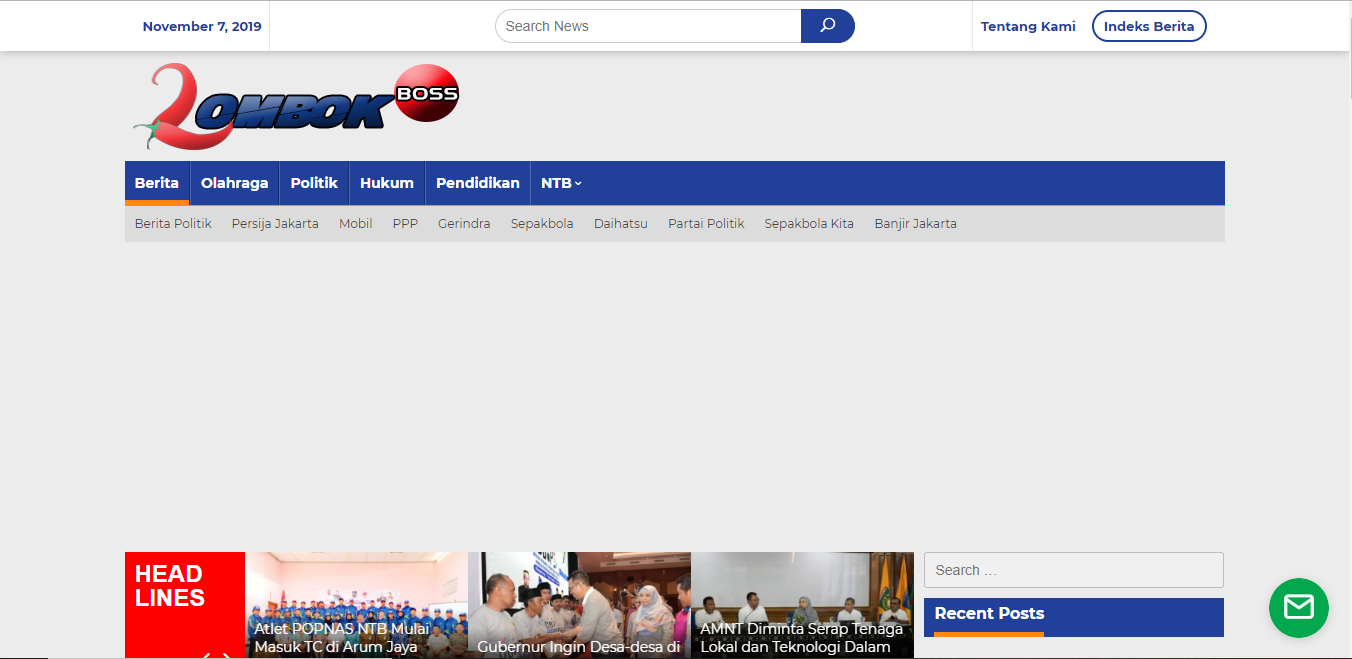
Task: Open the green mail chat bubble
Action: [1298, 607]
